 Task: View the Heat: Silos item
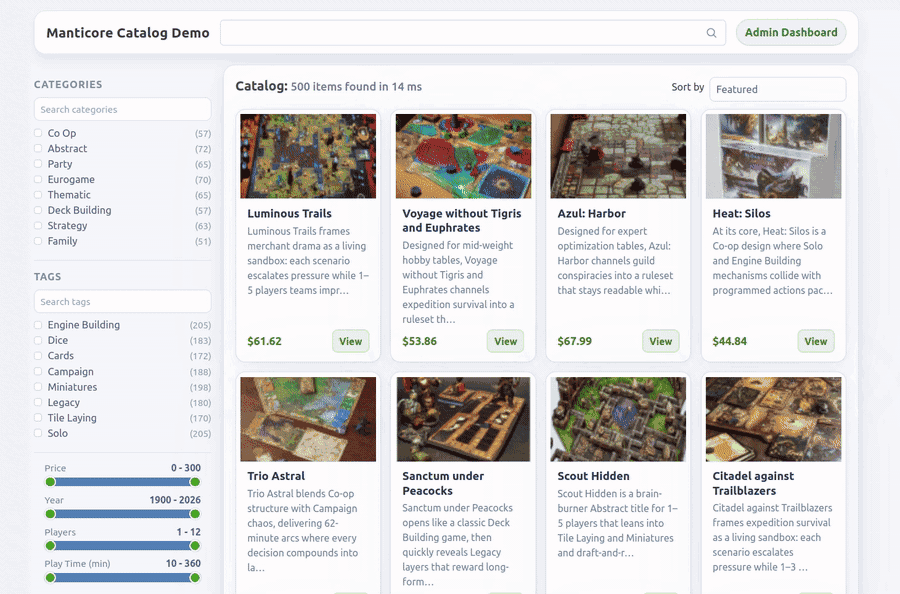(816, 341)
